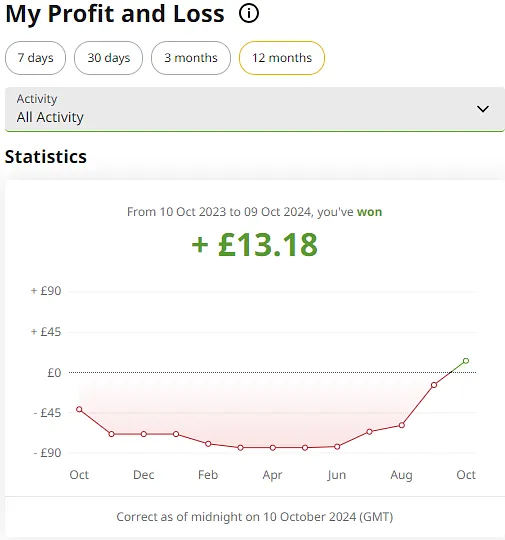Click the Jul data point on the graph

(x=369, y=432)
